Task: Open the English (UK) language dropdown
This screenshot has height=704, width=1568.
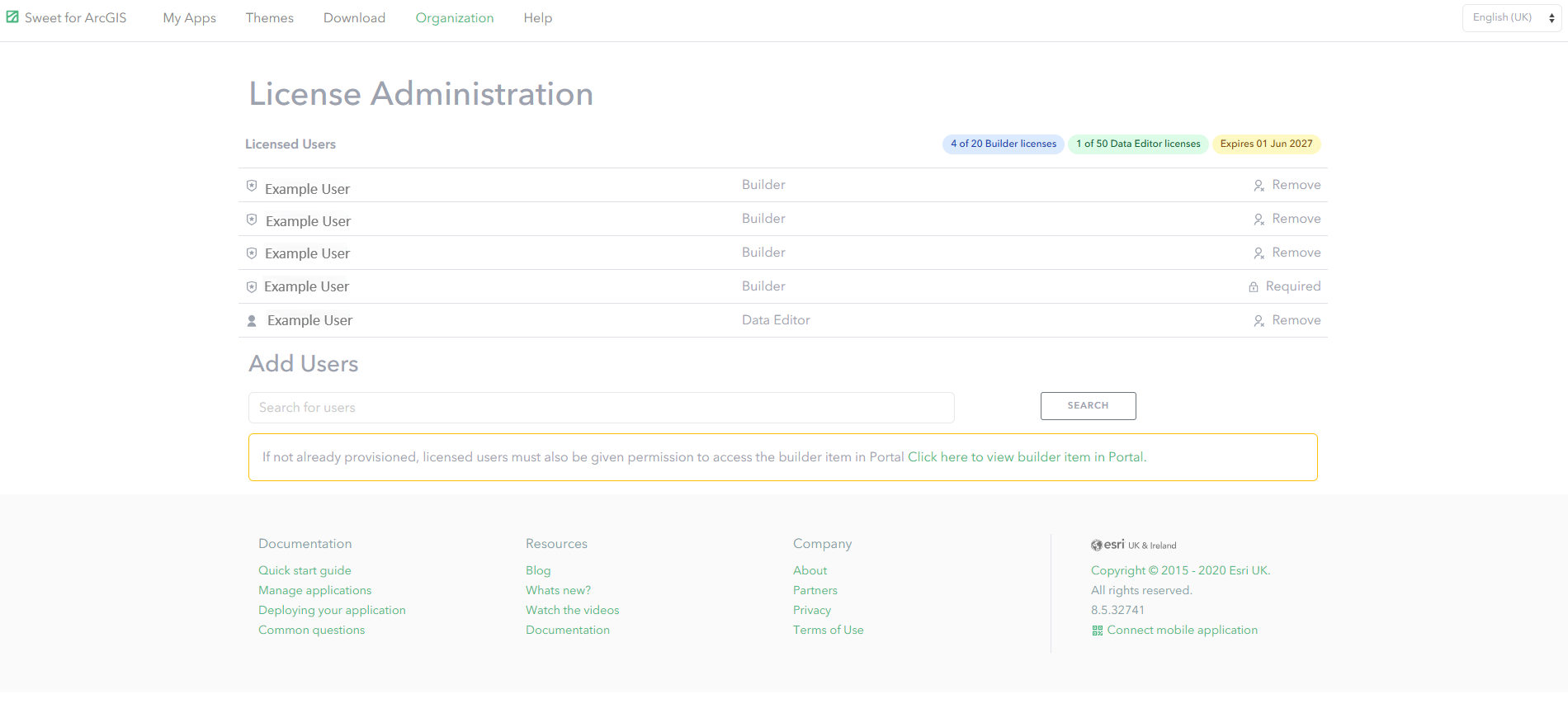Action: pyautogui.click(x=1511, y=17)
